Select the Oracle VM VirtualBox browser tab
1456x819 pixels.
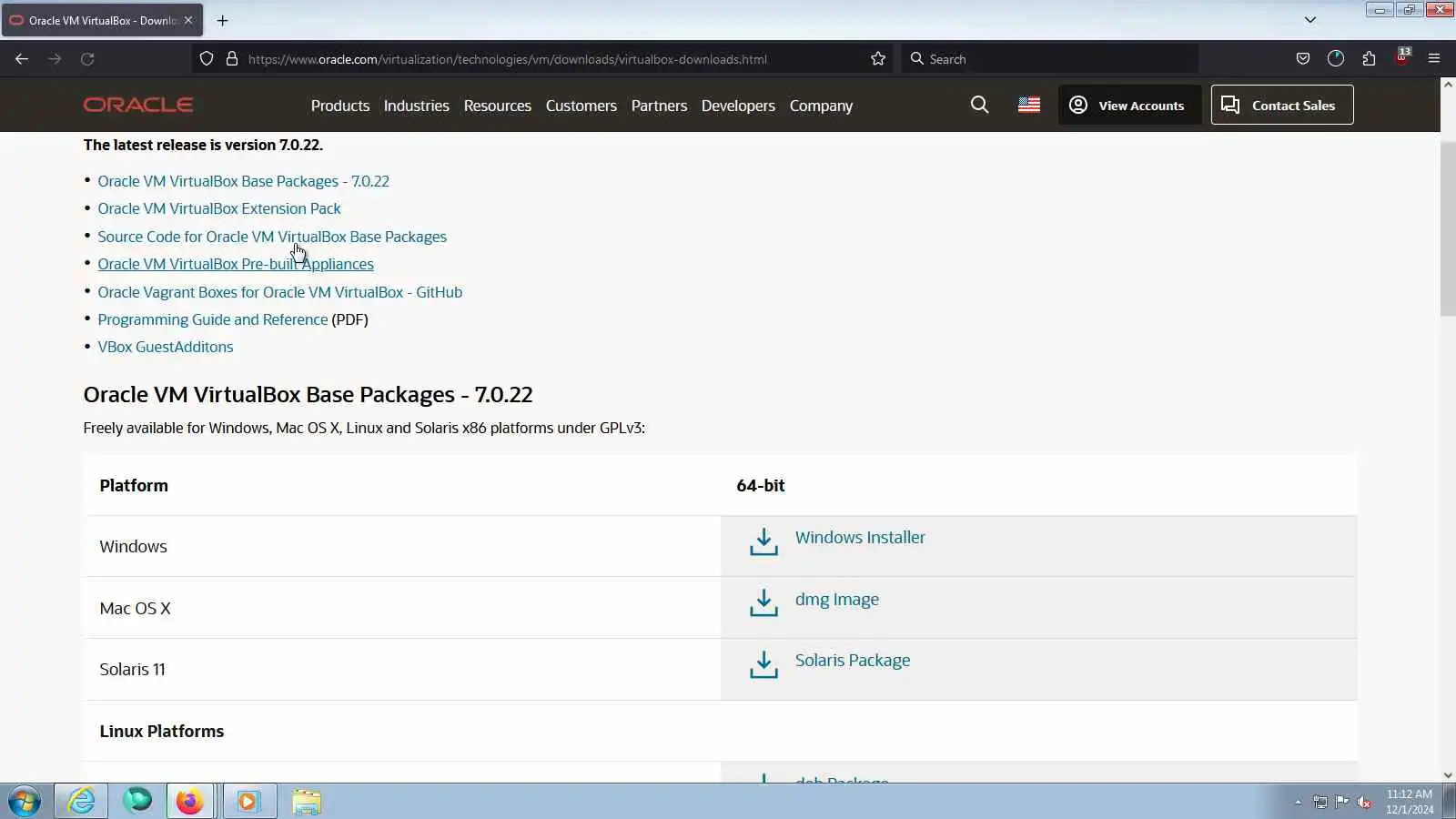click(102, 20)
